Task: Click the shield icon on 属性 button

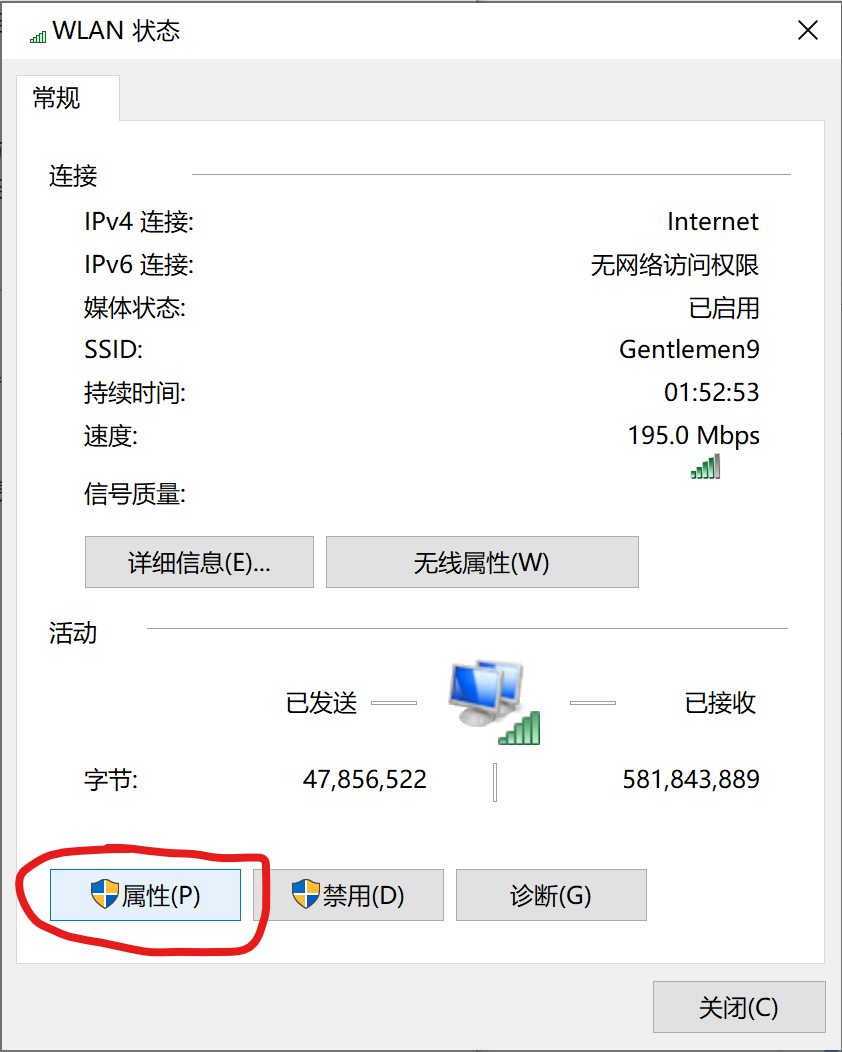Action: (x=105, y=894)
